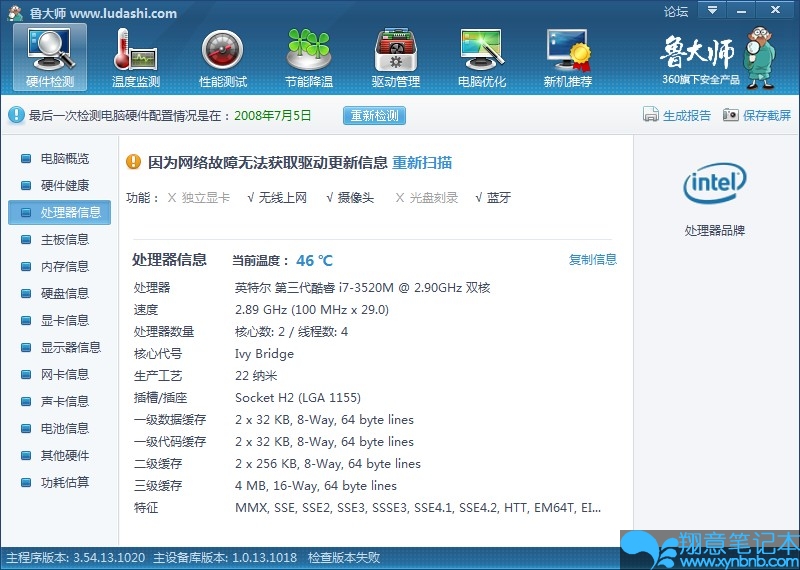Minimize the 鲁大师 window
This screenshot has height=570, width=800.
[741, 10]
